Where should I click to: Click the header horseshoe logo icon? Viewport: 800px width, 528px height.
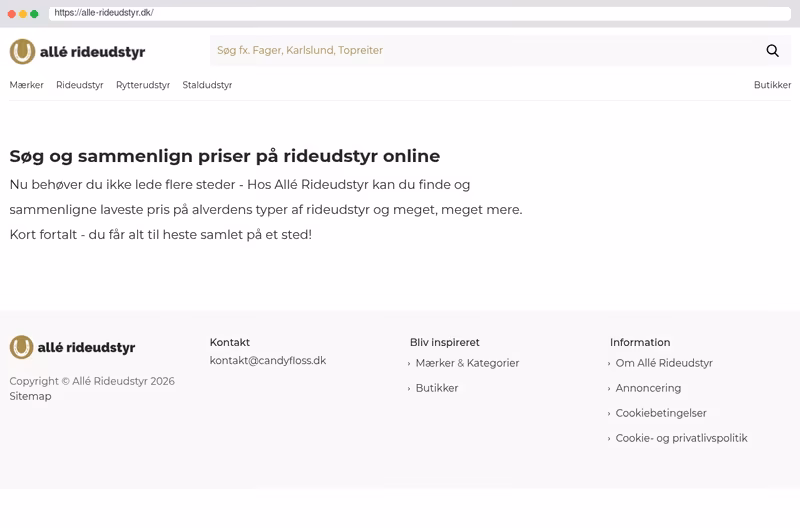click(x=22, y=52)
